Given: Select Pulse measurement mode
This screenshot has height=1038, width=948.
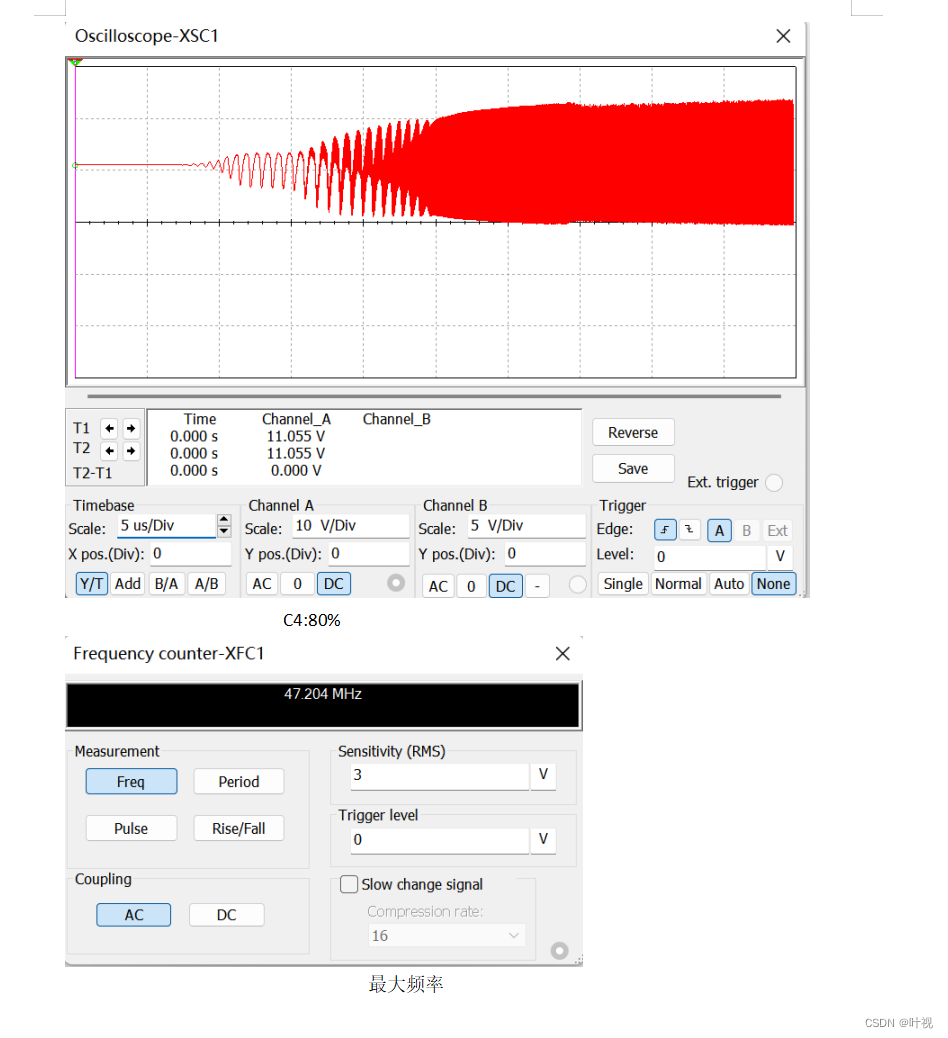Looking at the screenshot, I should [x=131, y=829].
